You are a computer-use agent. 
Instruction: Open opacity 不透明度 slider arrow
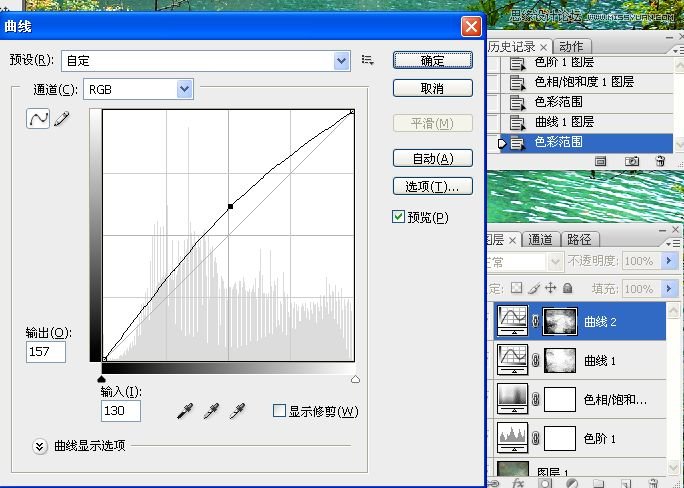[668, 261]
